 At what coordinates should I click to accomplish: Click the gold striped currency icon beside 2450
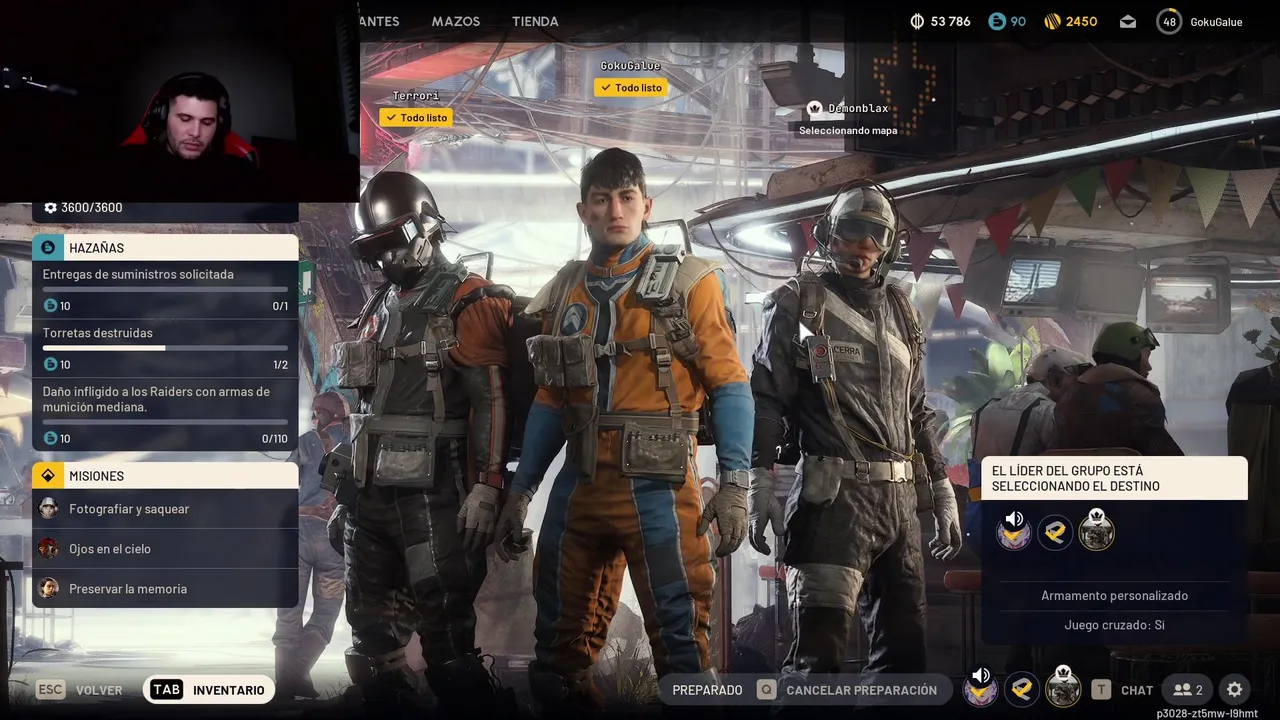[x=1052, y=21]
